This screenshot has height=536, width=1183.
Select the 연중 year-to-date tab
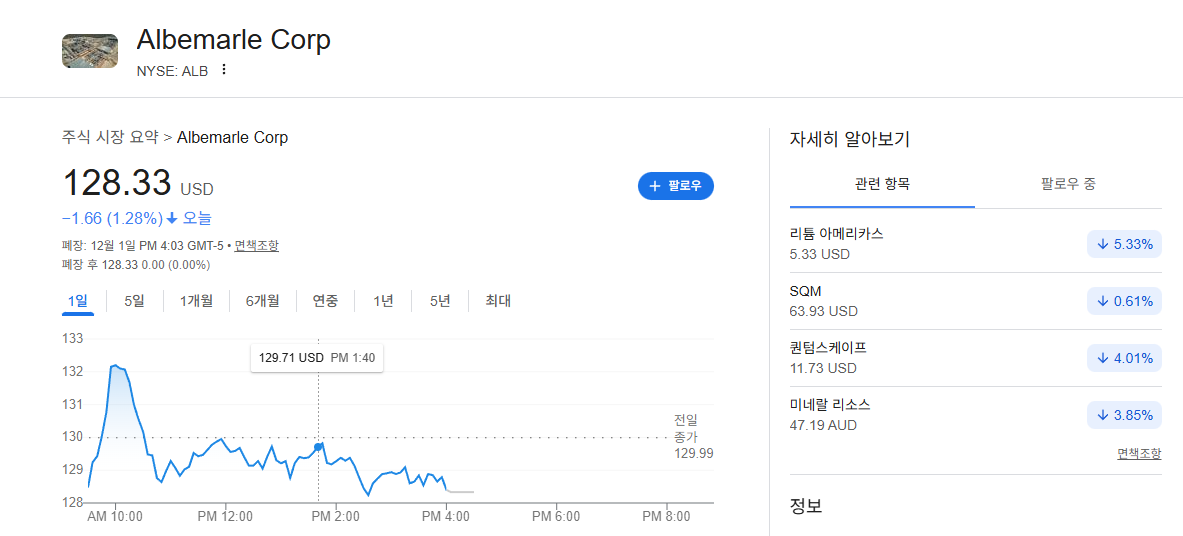326,301
